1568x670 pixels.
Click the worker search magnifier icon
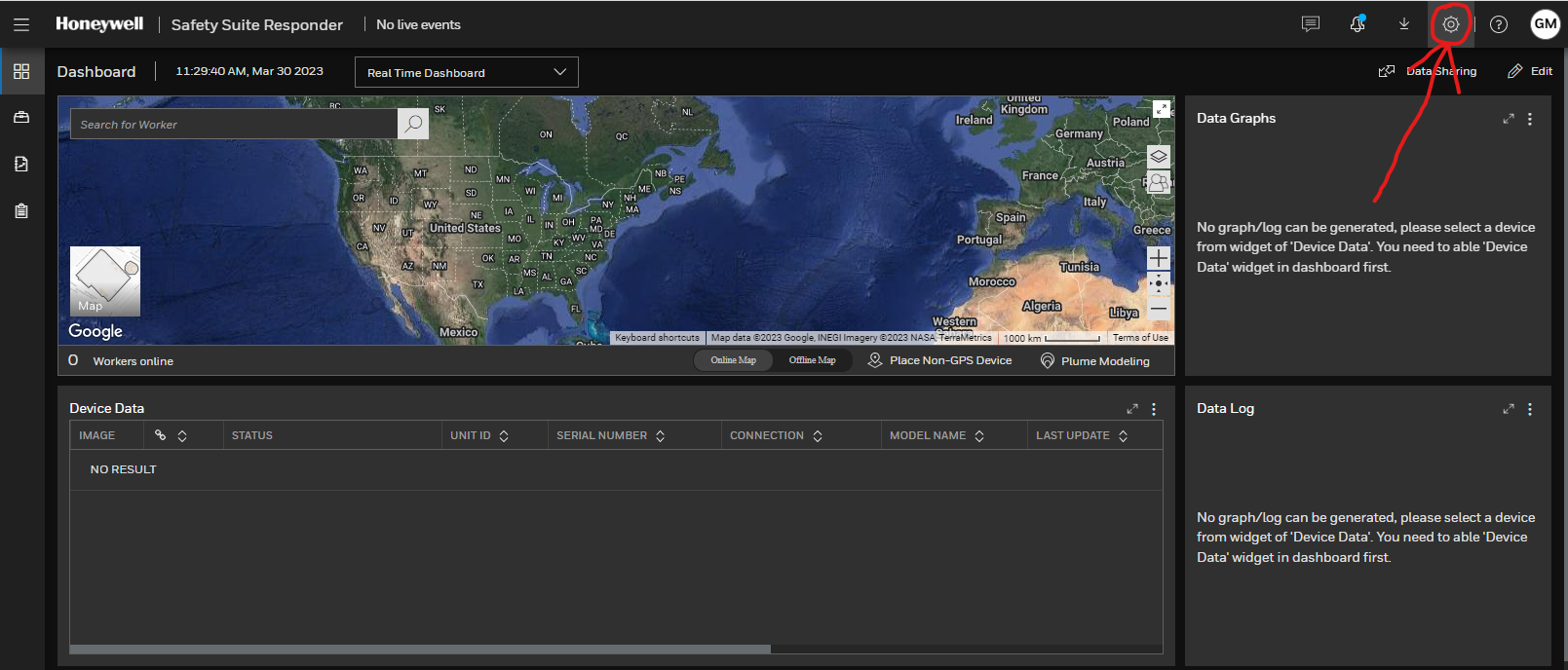click(413, 124)
